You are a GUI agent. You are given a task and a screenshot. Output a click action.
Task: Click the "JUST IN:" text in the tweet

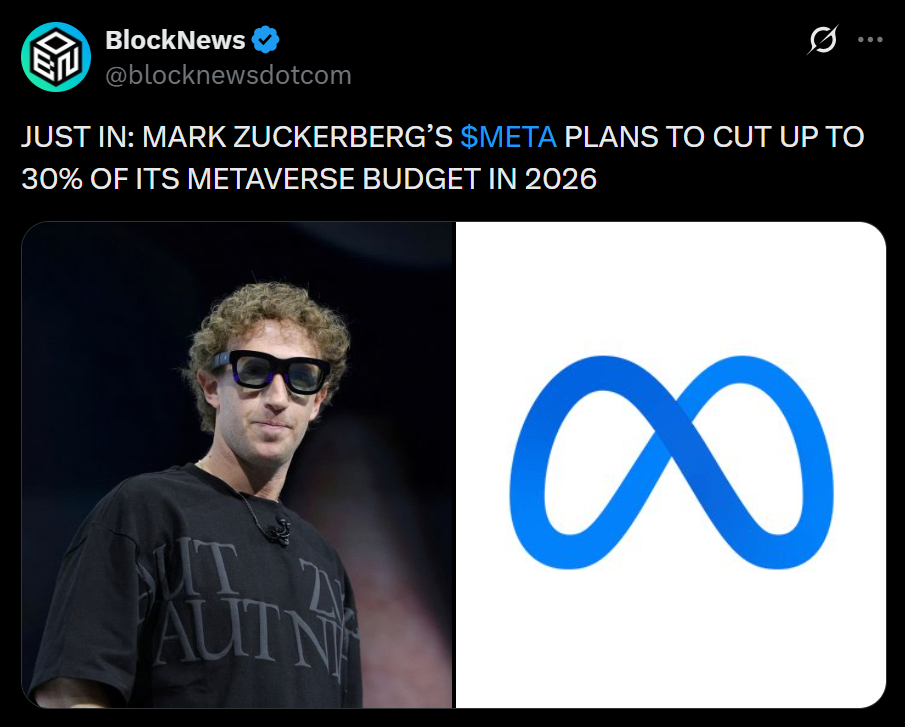point(77,137)
